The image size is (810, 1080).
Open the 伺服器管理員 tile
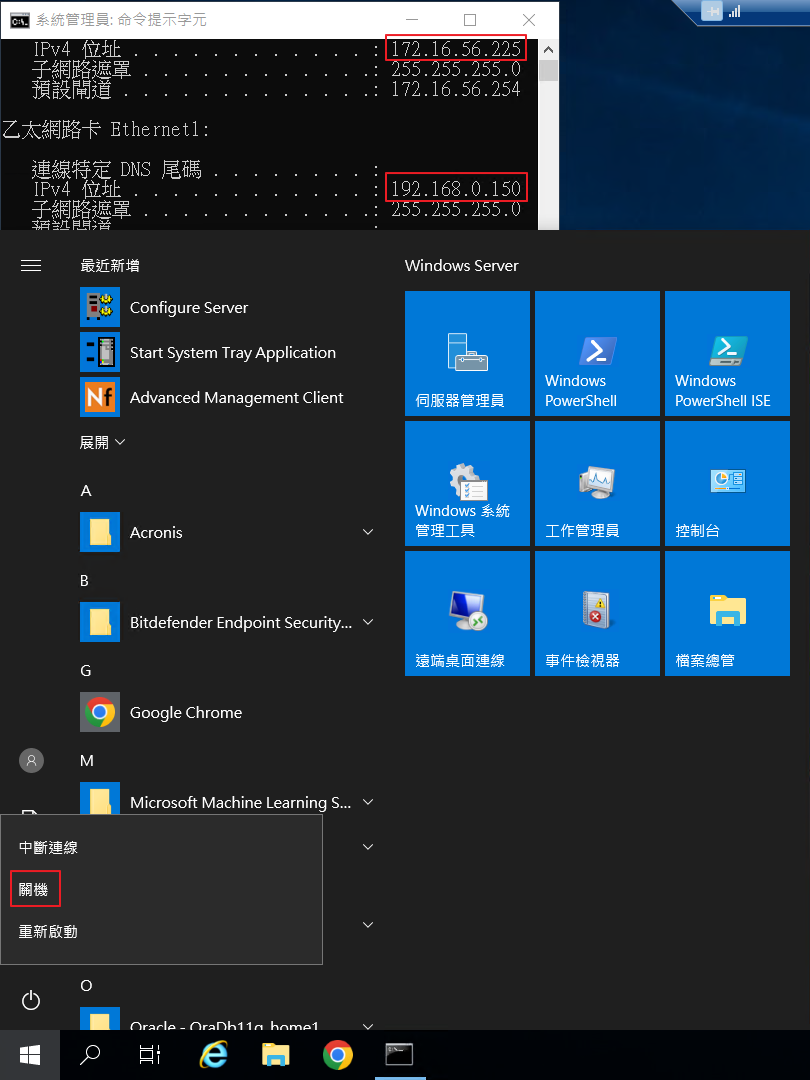click(467, 353)
